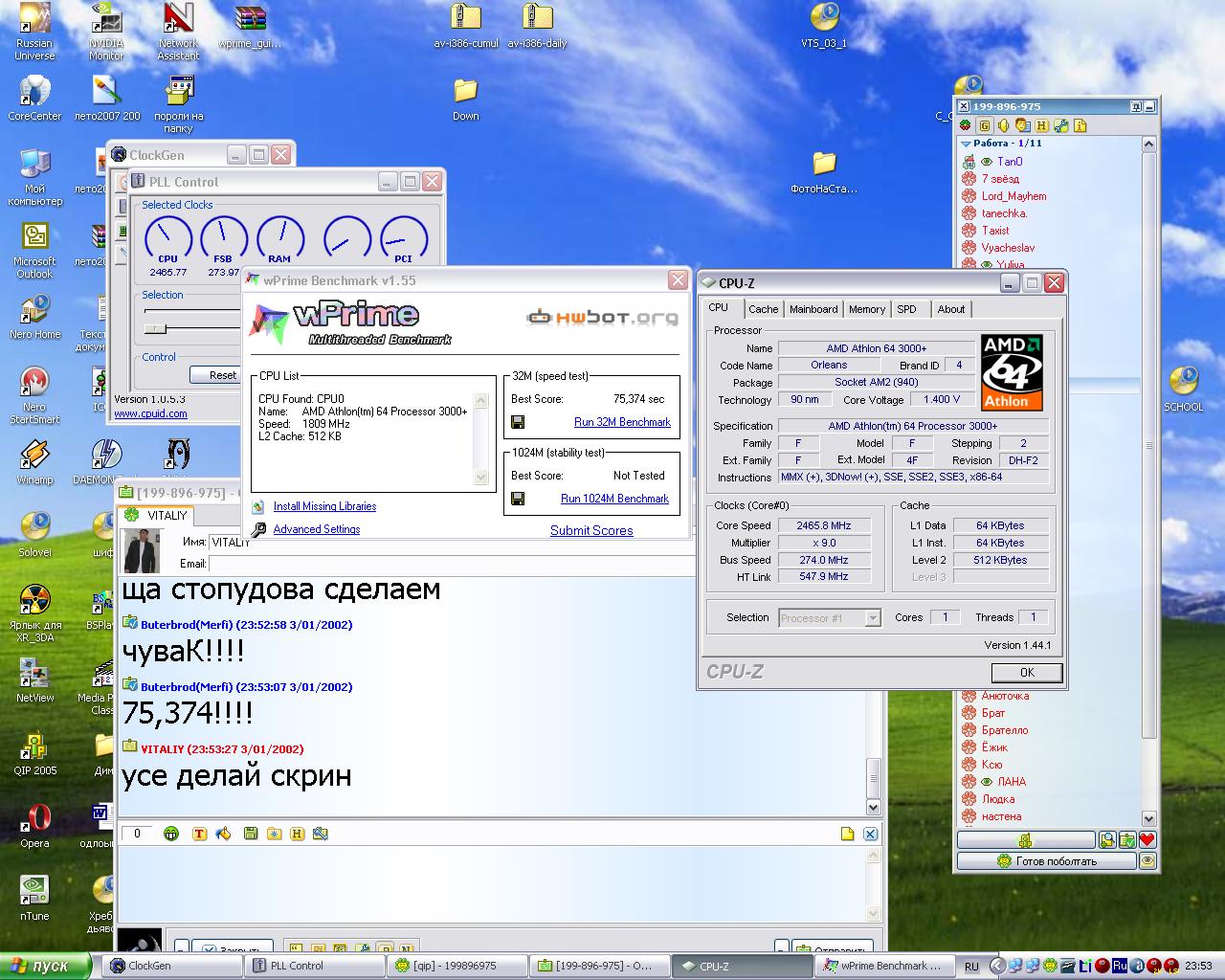Click the paint bucket background color icon in chat
Viewport: 1225px width, 980px height.
tap(223, 834)
